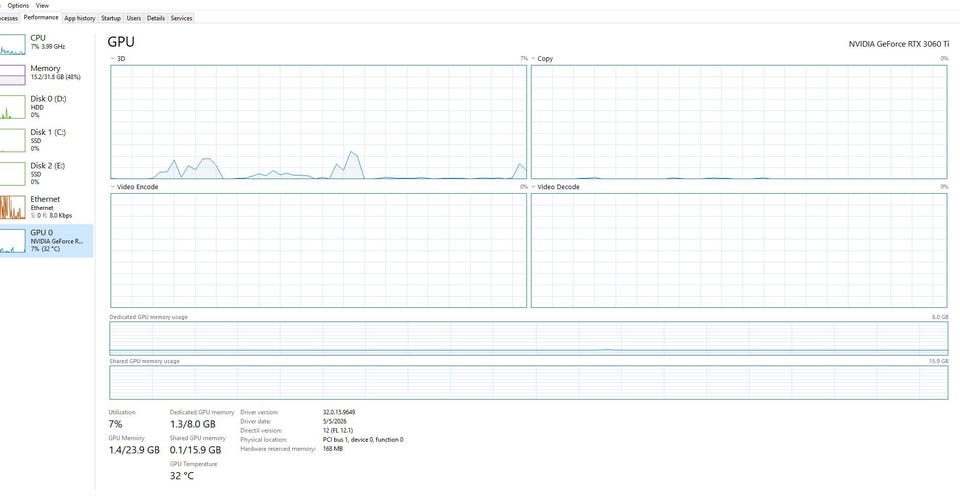This screenshot has height=499, width=960.
Task: Click the Shared GPU memory usage graph
Action: (x=529, y=383)
